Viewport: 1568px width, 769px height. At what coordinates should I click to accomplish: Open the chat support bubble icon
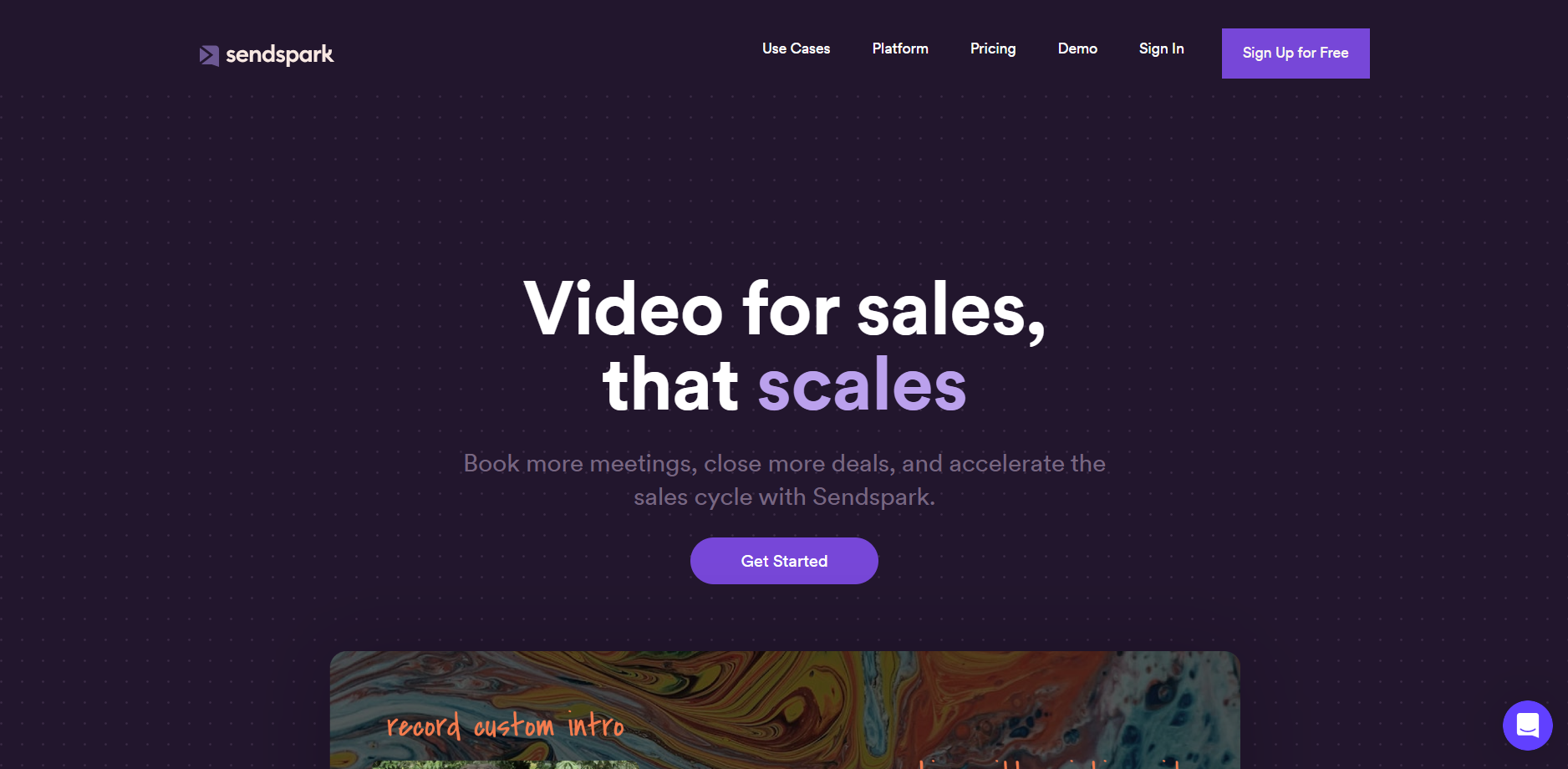pyautogui.click(x=1527, y=726)
